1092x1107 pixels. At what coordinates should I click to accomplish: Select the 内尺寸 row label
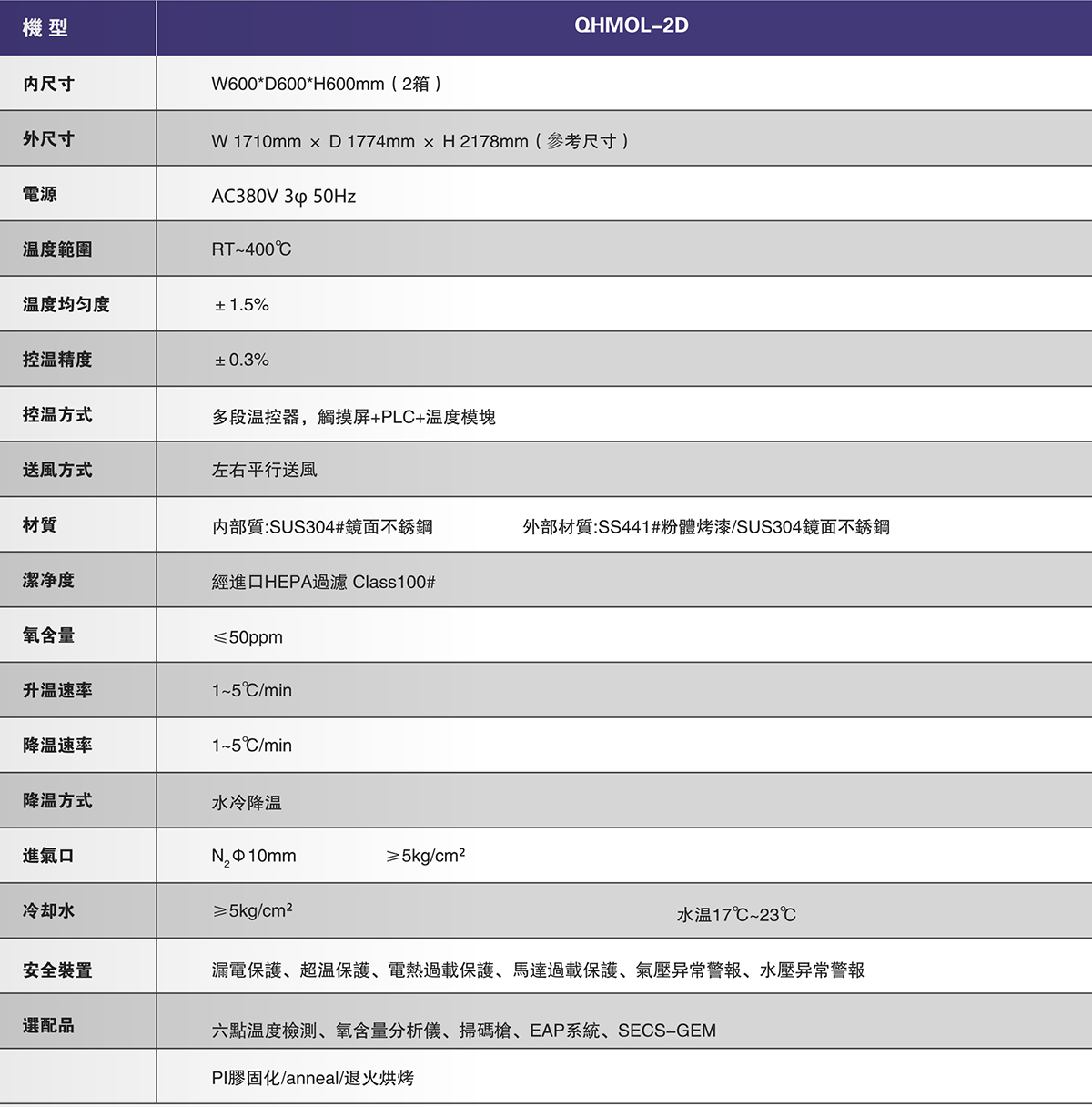pos(49,84)
